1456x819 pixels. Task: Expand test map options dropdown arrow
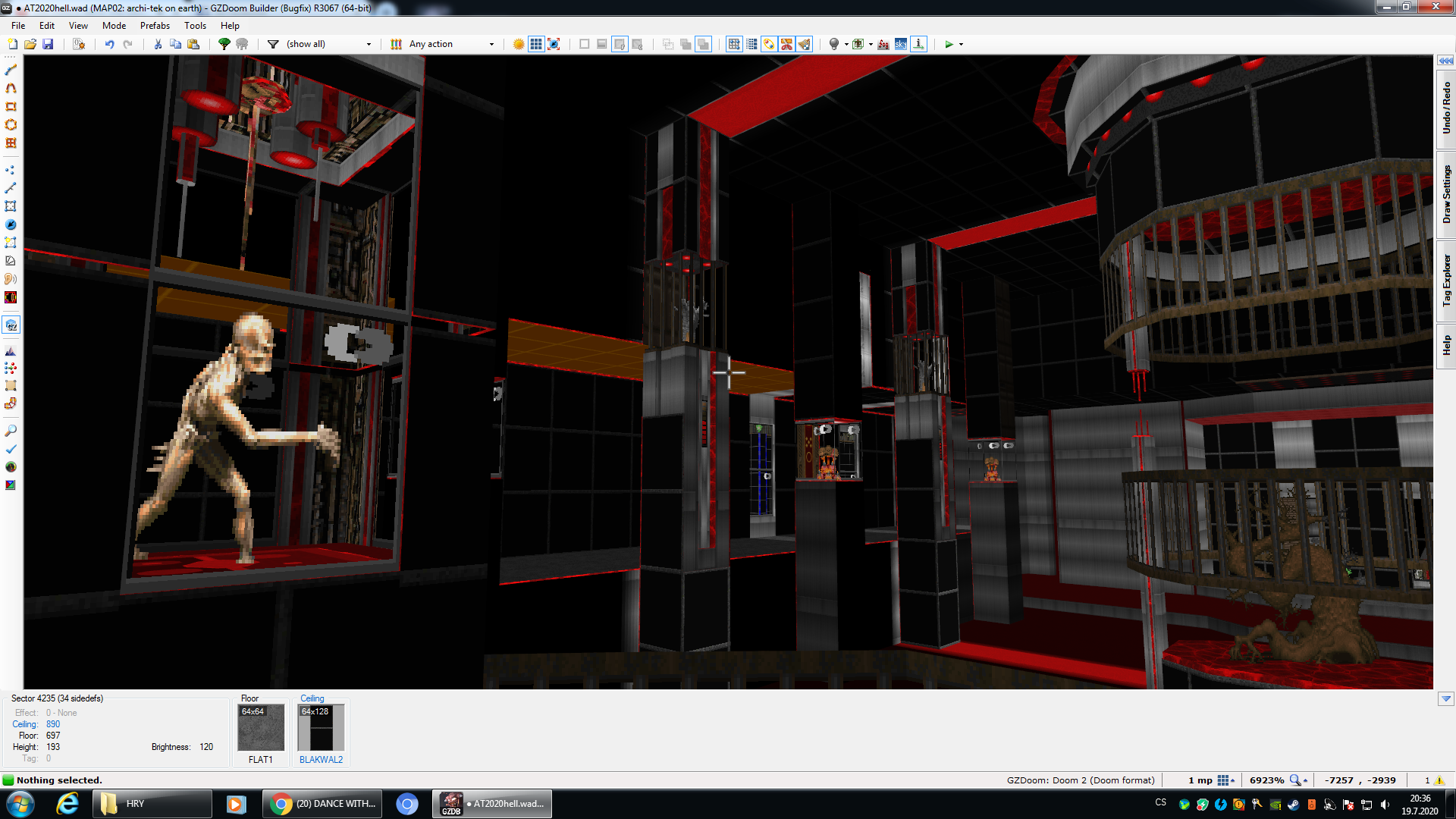pos(962,44)
